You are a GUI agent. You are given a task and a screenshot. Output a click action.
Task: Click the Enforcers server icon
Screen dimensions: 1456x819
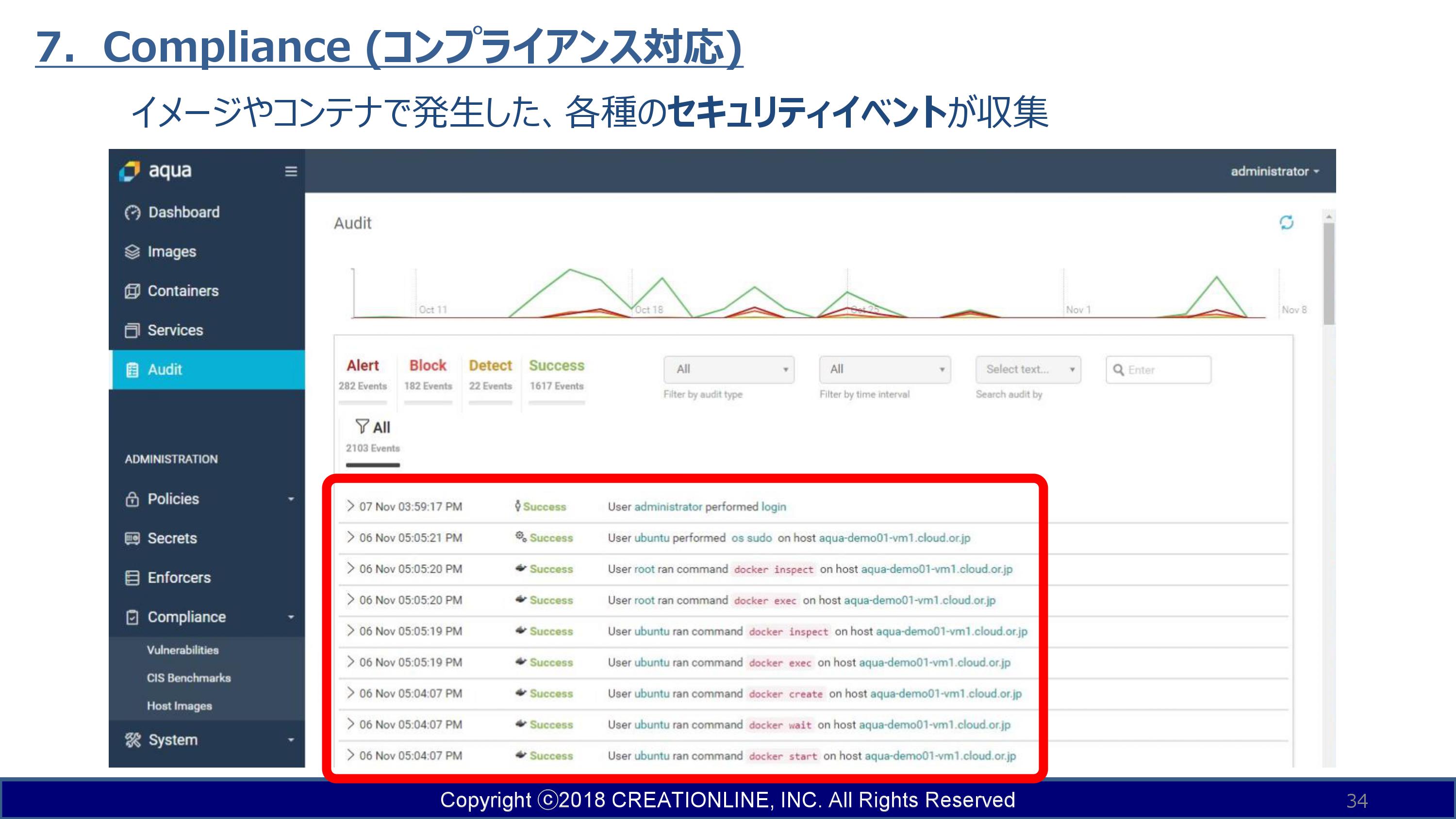[132, 578]
